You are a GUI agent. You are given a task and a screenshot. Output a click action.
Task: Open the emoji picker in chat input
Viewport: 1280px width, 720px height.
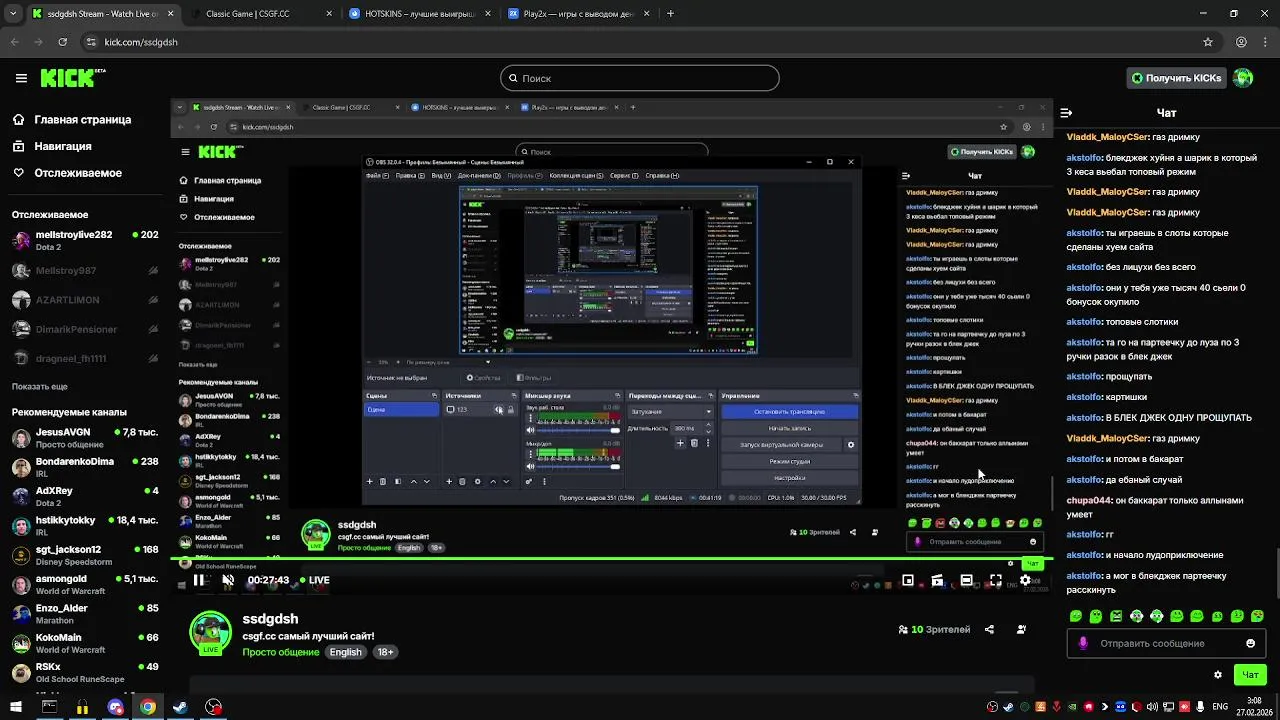(x=1250, y=643)
